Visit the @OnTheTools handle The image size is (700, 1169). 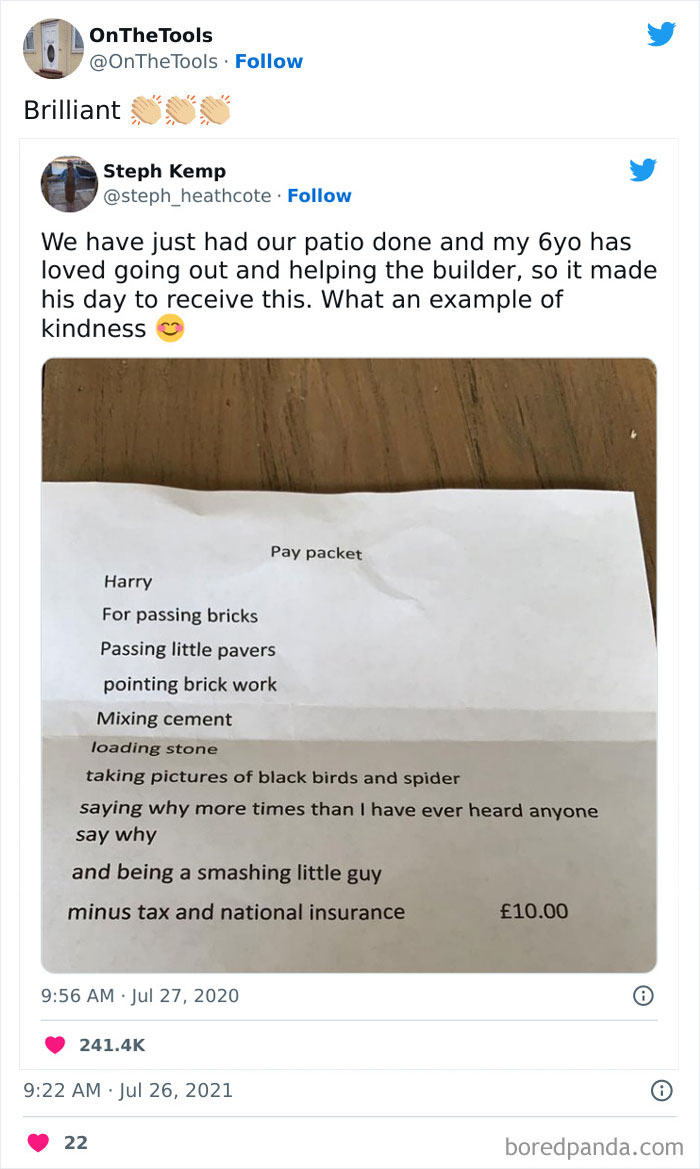tap(153, 62)
